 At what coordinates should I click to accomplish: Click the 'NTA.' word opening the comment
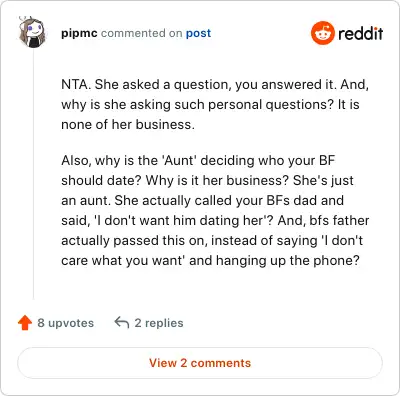tap(76, 84)
